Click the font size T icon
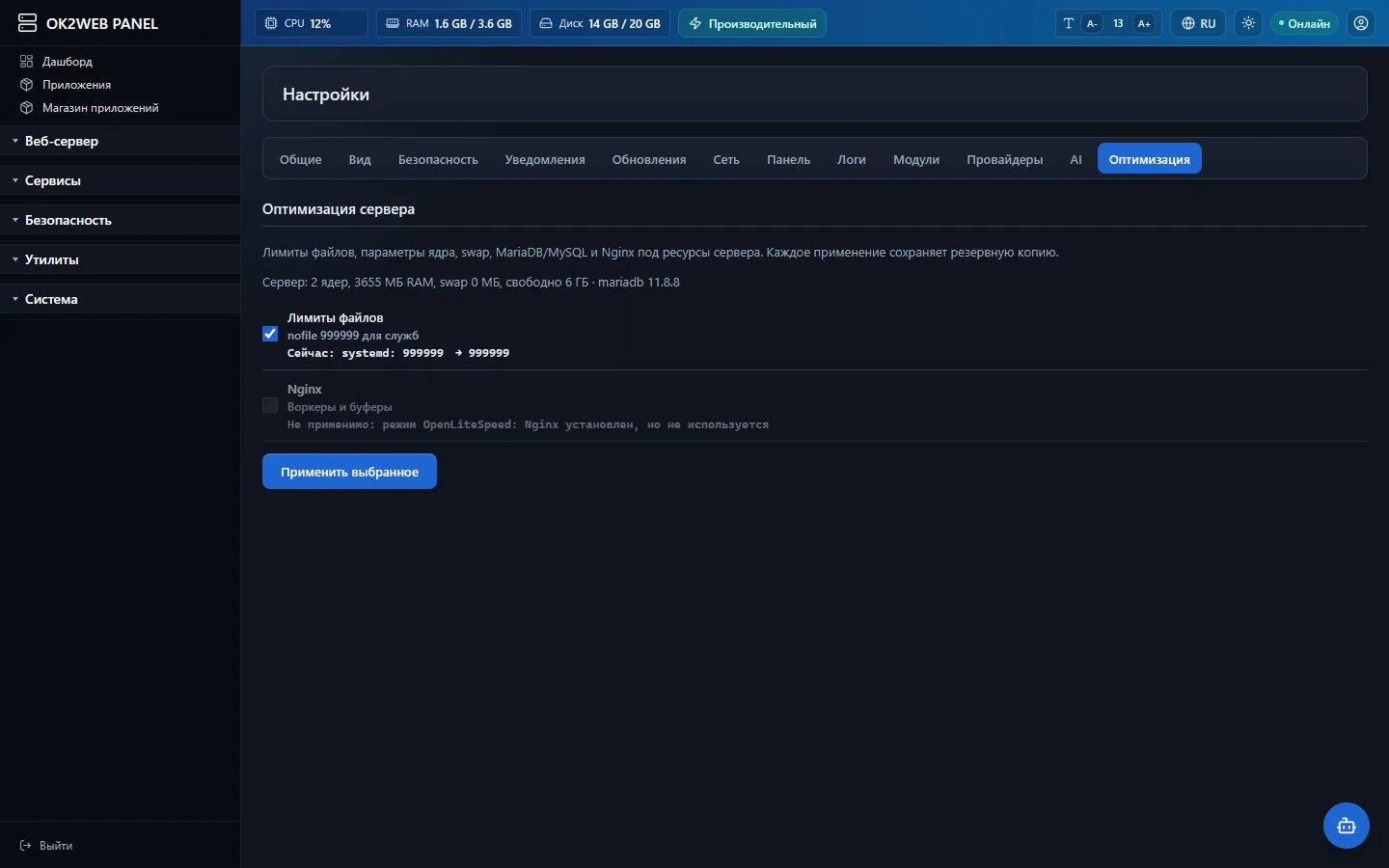 [1068, 23]
